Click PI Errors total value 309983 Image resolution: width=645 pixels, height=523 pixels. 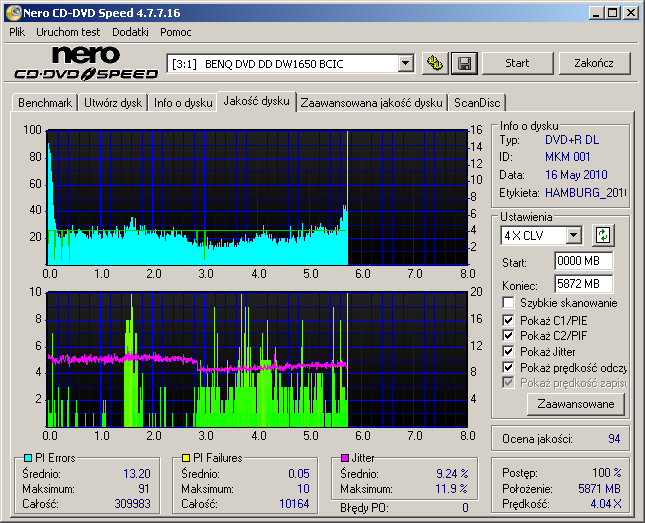(x=132, y=504)
